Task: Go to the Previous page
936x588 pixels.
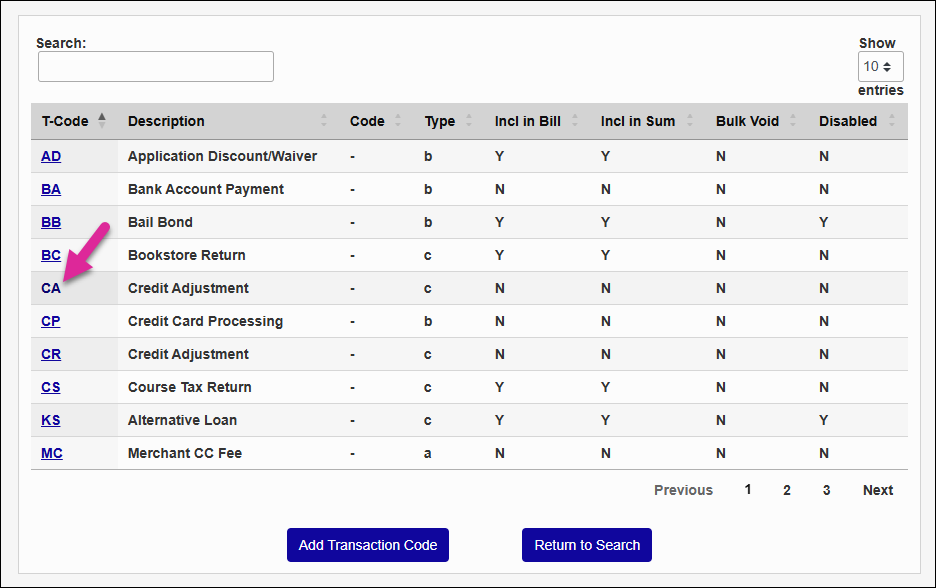Action: click(x=683, y=490)
